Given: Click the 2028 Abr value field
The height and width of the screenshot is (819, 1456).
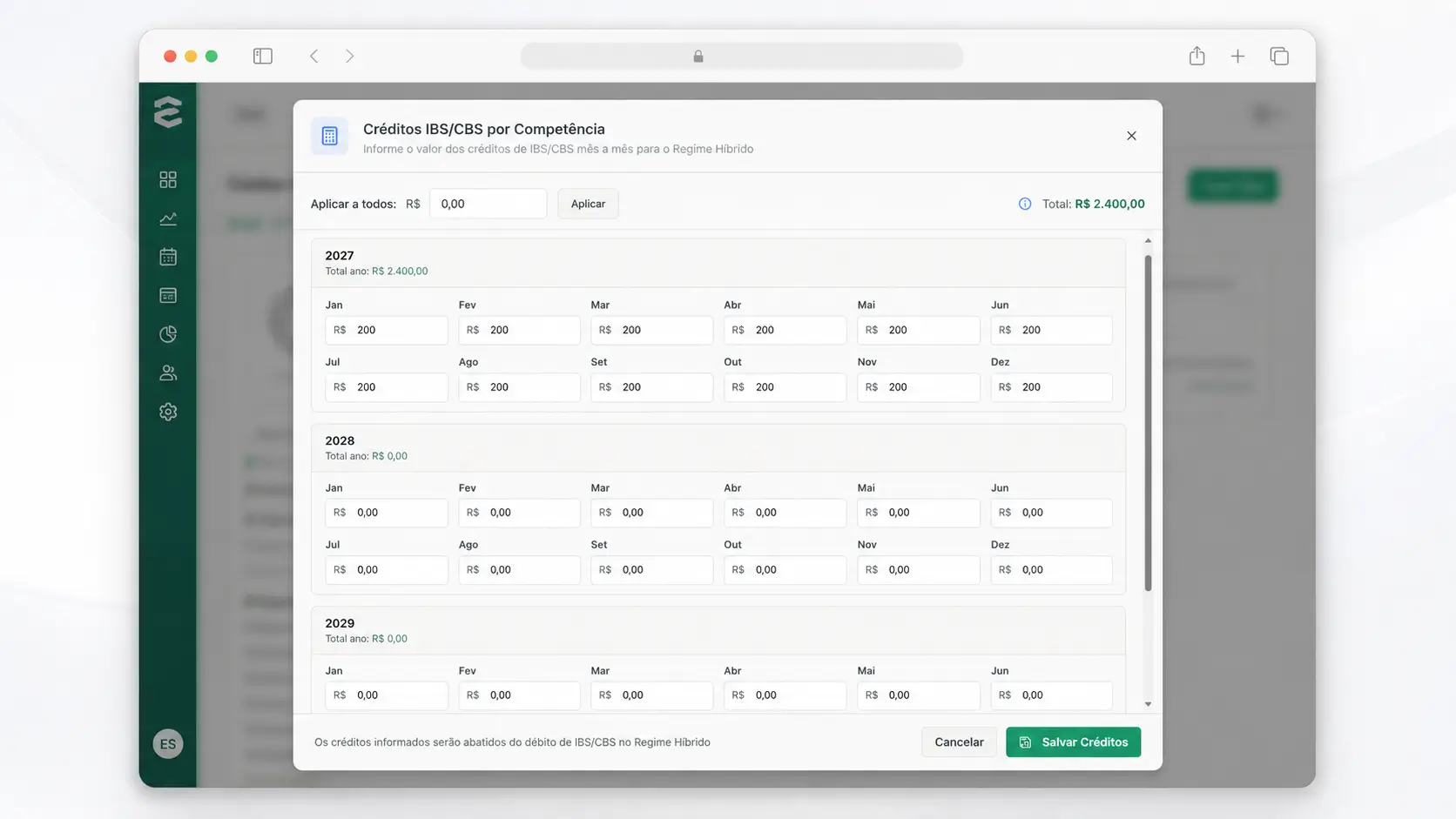Looking at the screenshot, I should tap(785, 513).
